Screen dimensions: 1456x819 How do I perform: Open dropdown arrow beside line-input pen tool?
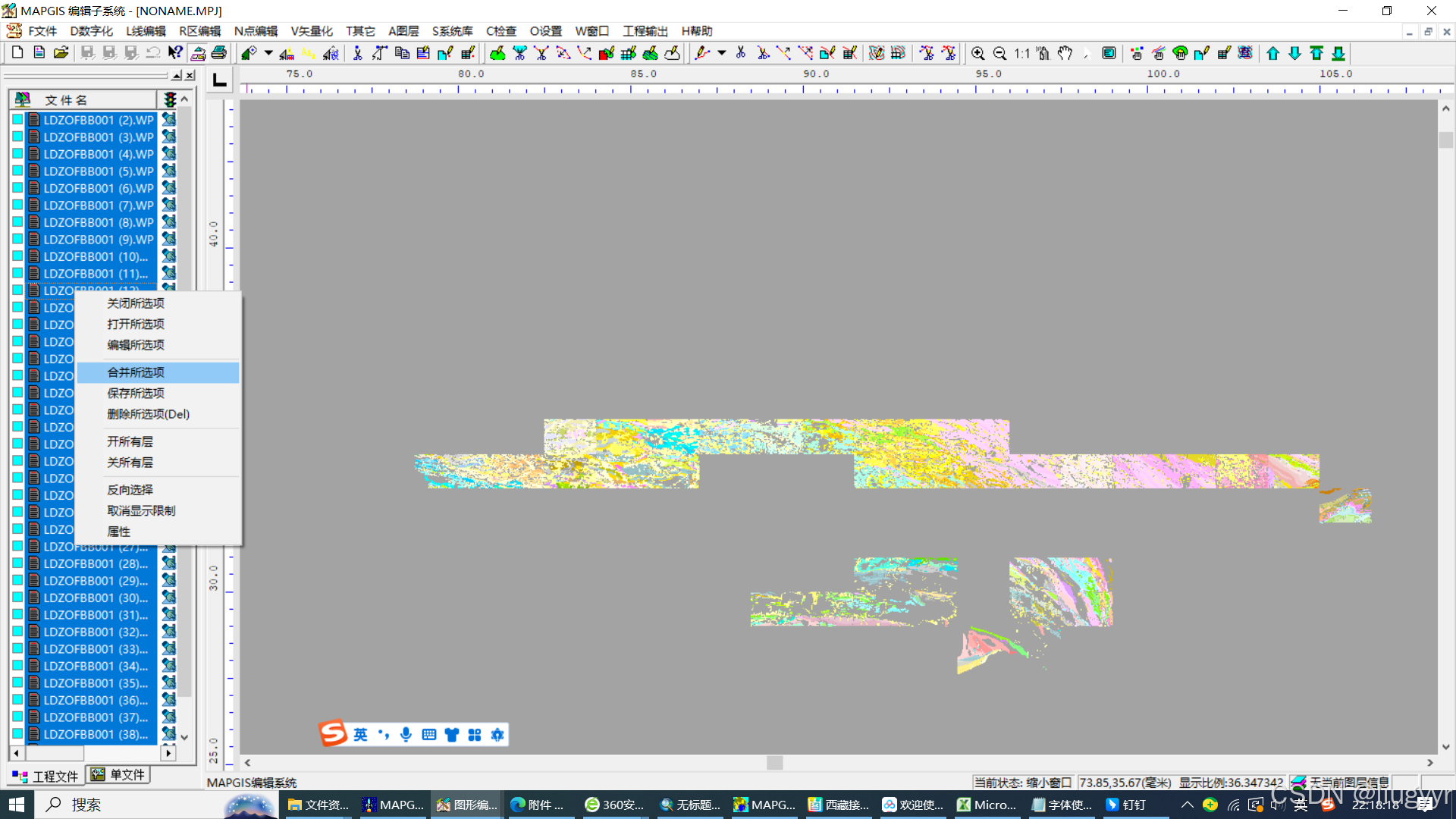click(x=721, y=53)
